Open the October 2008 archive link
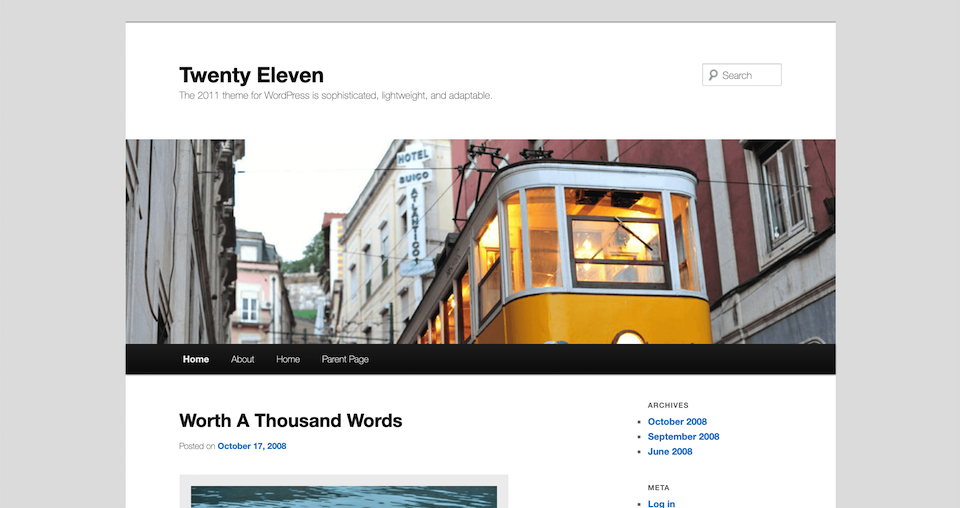Image resolution: width=960 pixels, height=508 pixels. 677,422
